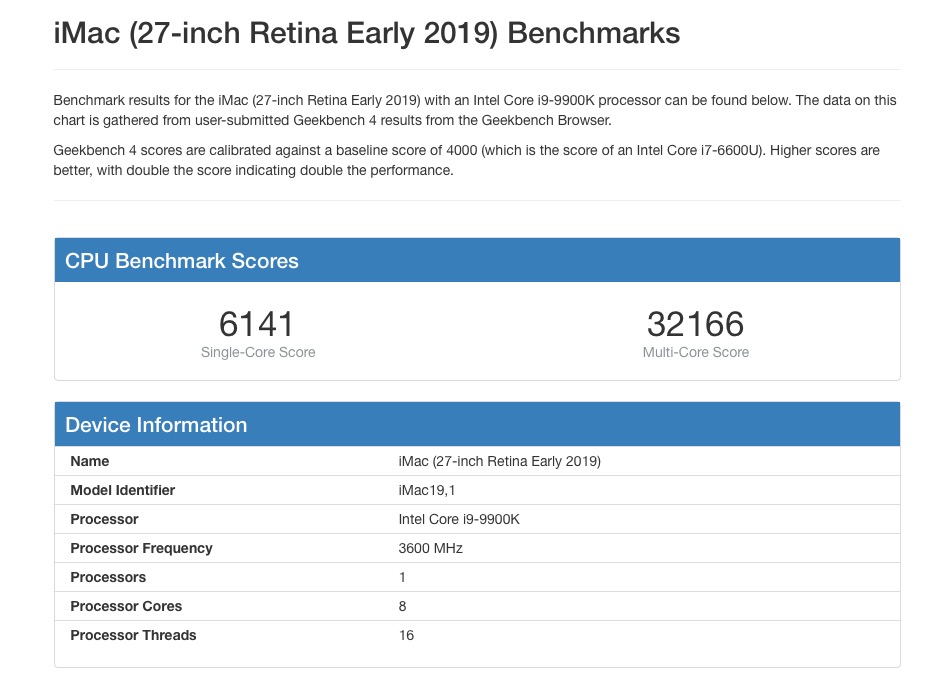Click the "Processor" row label
Viewport: 938px width, 686px height.
(104, 519)
